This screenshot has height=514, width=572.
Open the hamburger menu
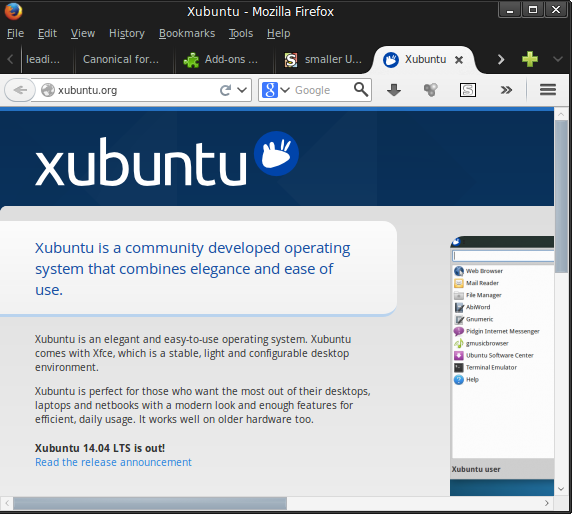point(548,90)
